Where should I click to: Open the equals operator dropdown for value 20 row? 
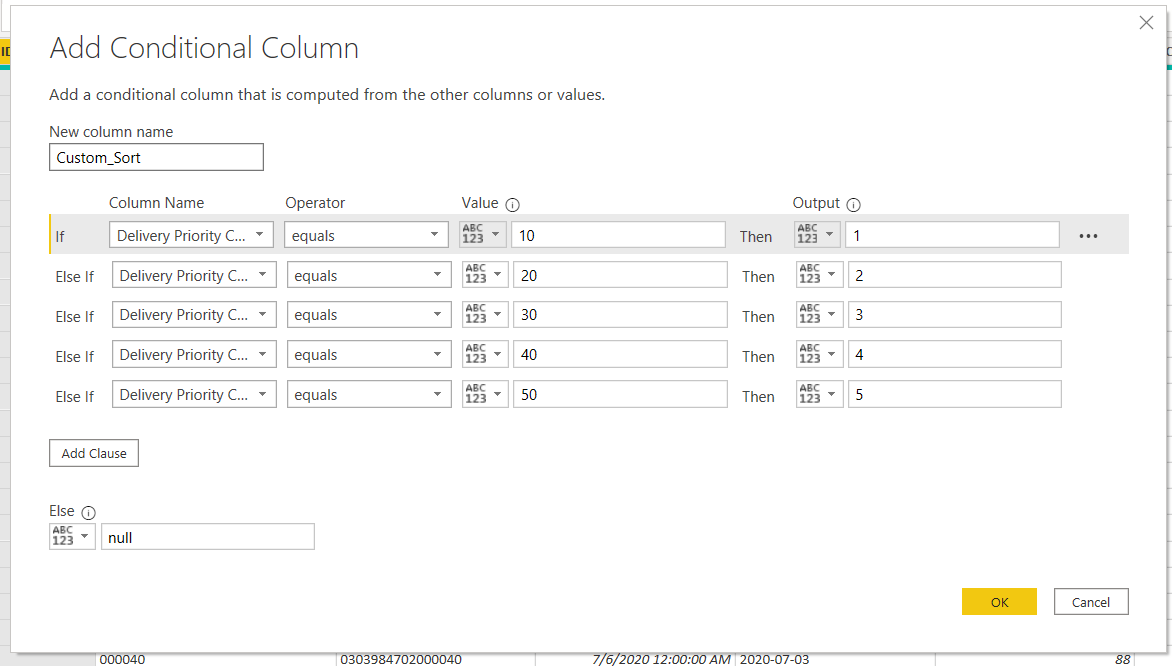tap(369, 274)
